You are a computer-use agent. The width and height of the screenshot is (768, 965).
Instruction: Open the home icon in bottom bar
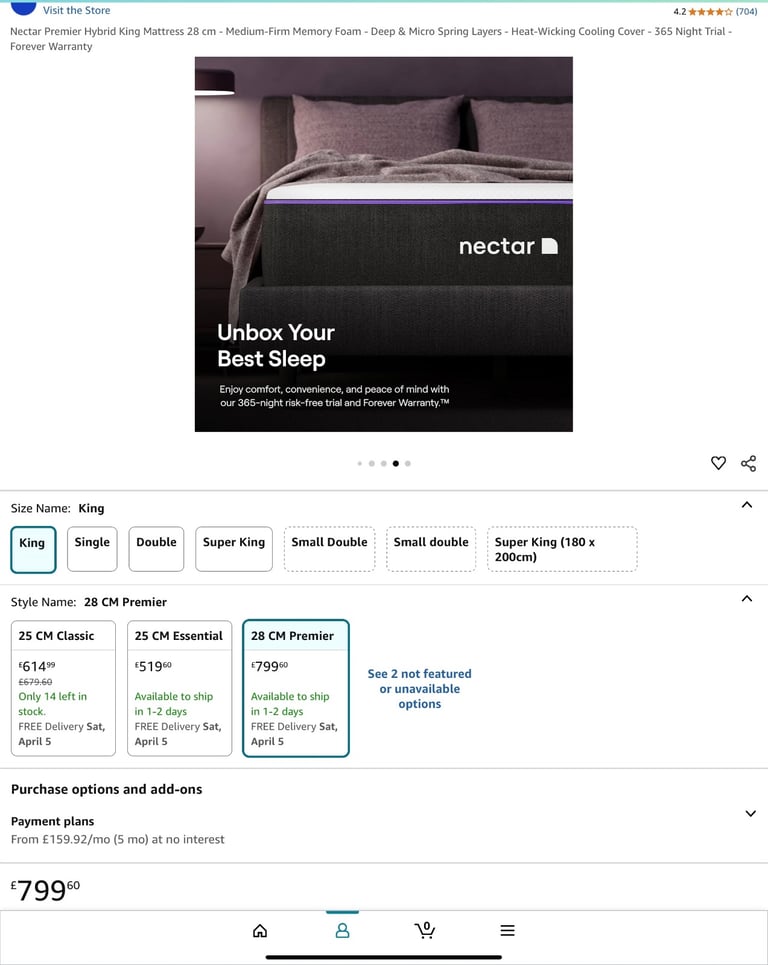click(260, 931)
